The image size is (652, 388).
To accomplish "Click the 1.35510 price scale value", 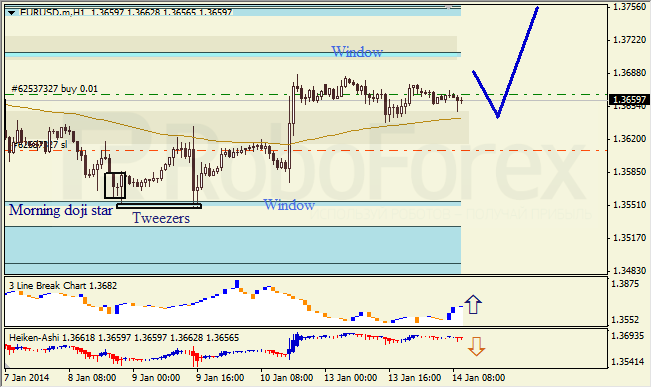I will 630,205.
